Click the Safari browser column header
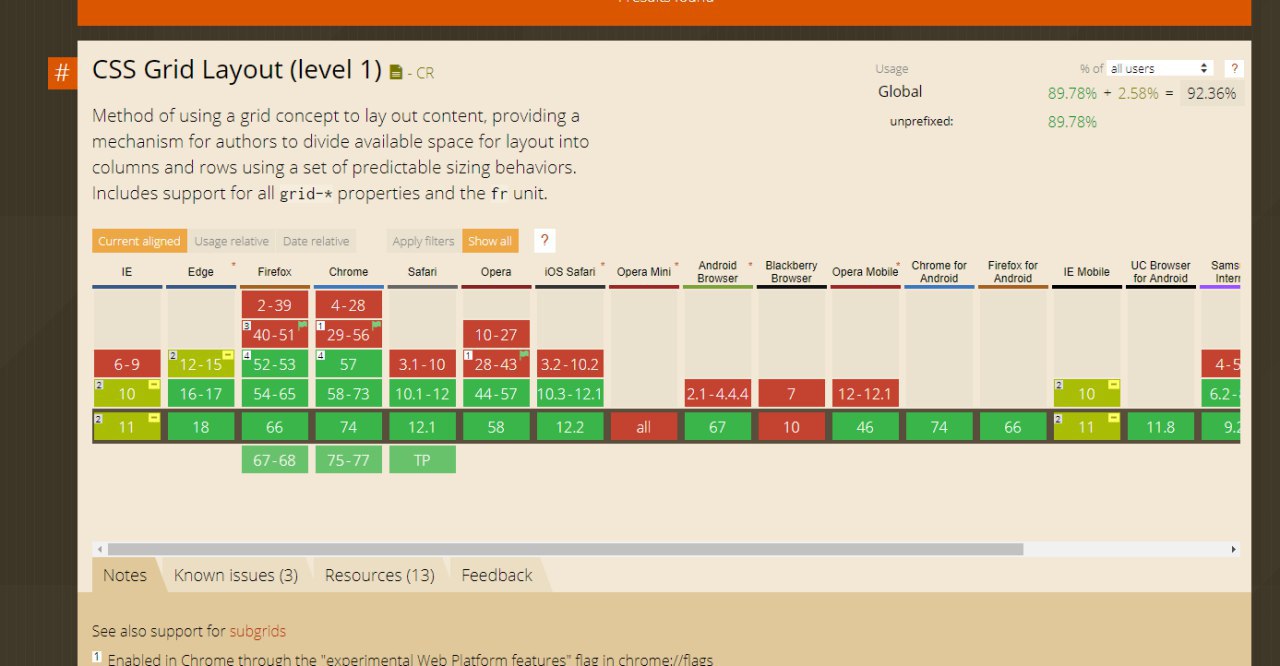Screen dimensions: 1280x666 point(422,272)
